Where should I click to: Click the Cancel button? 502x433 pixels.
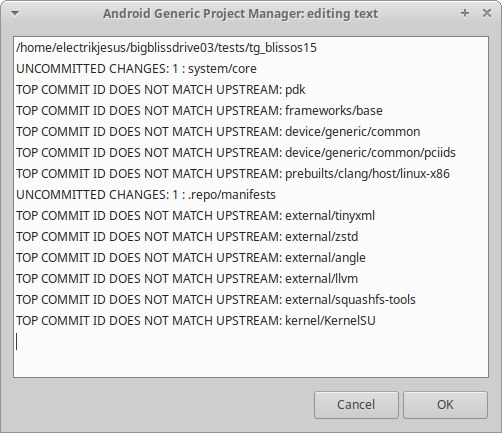coord(356,405)
